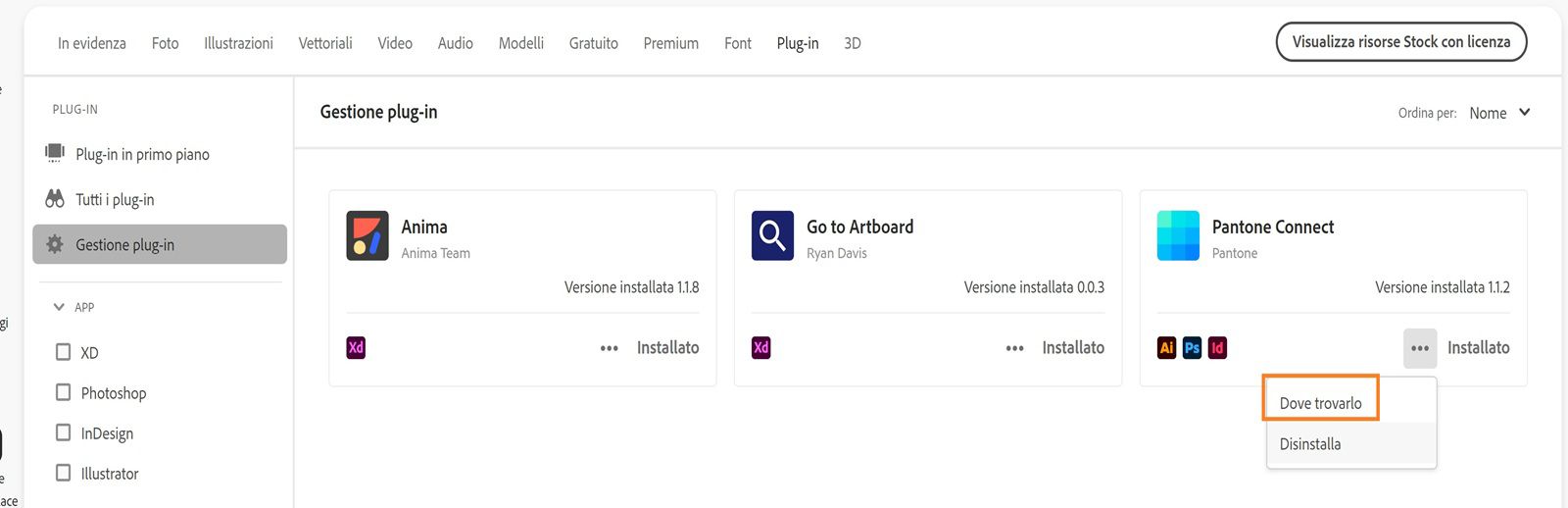
Task: Click Versione installata 0.0.3 text
Action: pyautogui.click(x=1034, y=287)
